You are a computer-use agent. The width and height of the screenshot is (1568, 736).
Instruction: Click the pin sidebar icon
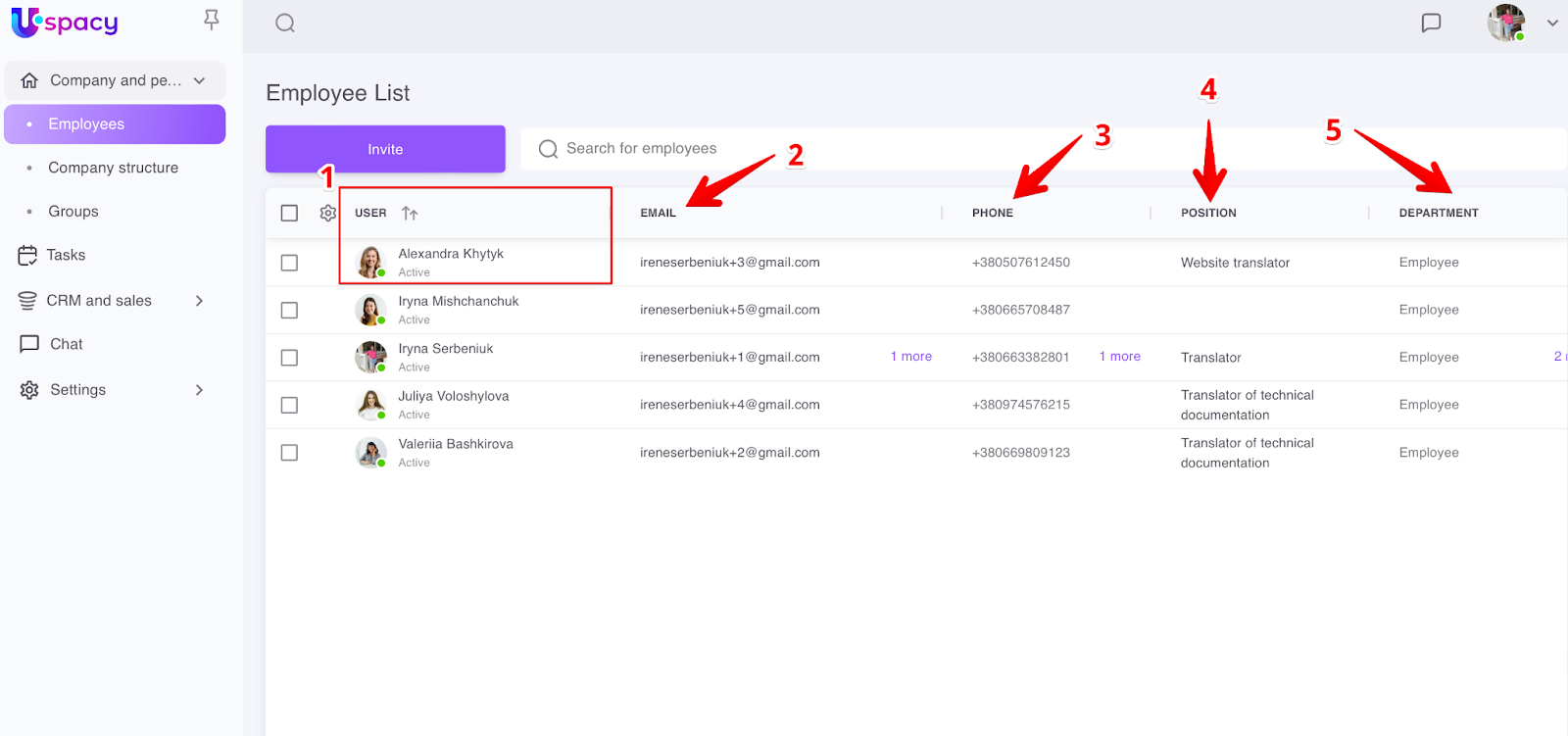[211, 20]
